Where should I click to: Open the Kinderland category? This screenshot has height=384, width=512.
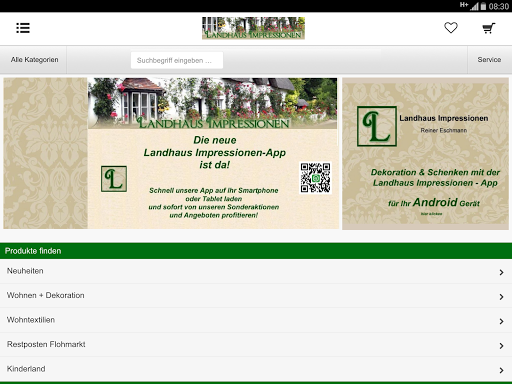(256, 369)
